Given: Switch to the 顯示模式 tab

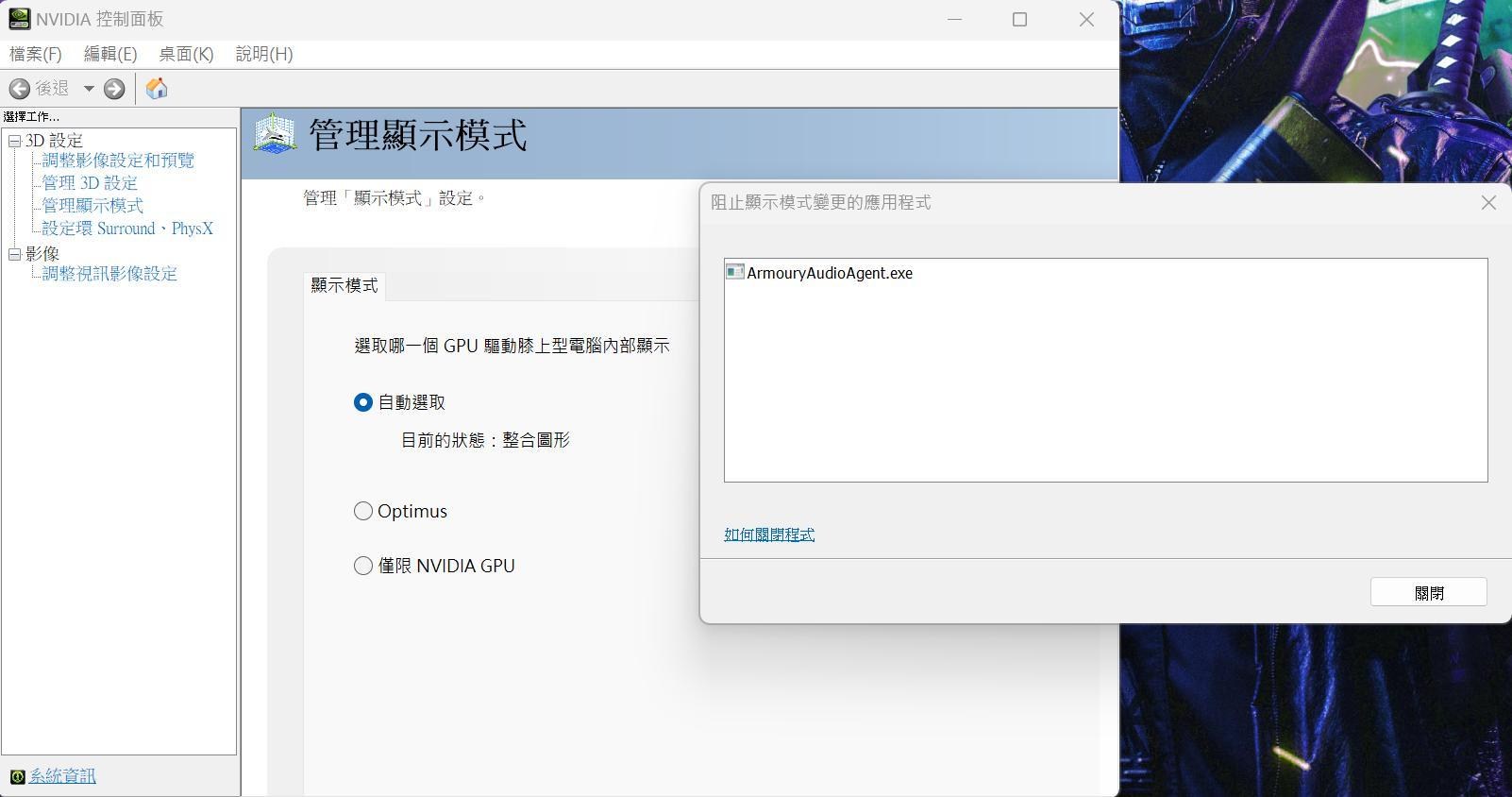Looking at the screenshot, I should (x=344, y=285).
